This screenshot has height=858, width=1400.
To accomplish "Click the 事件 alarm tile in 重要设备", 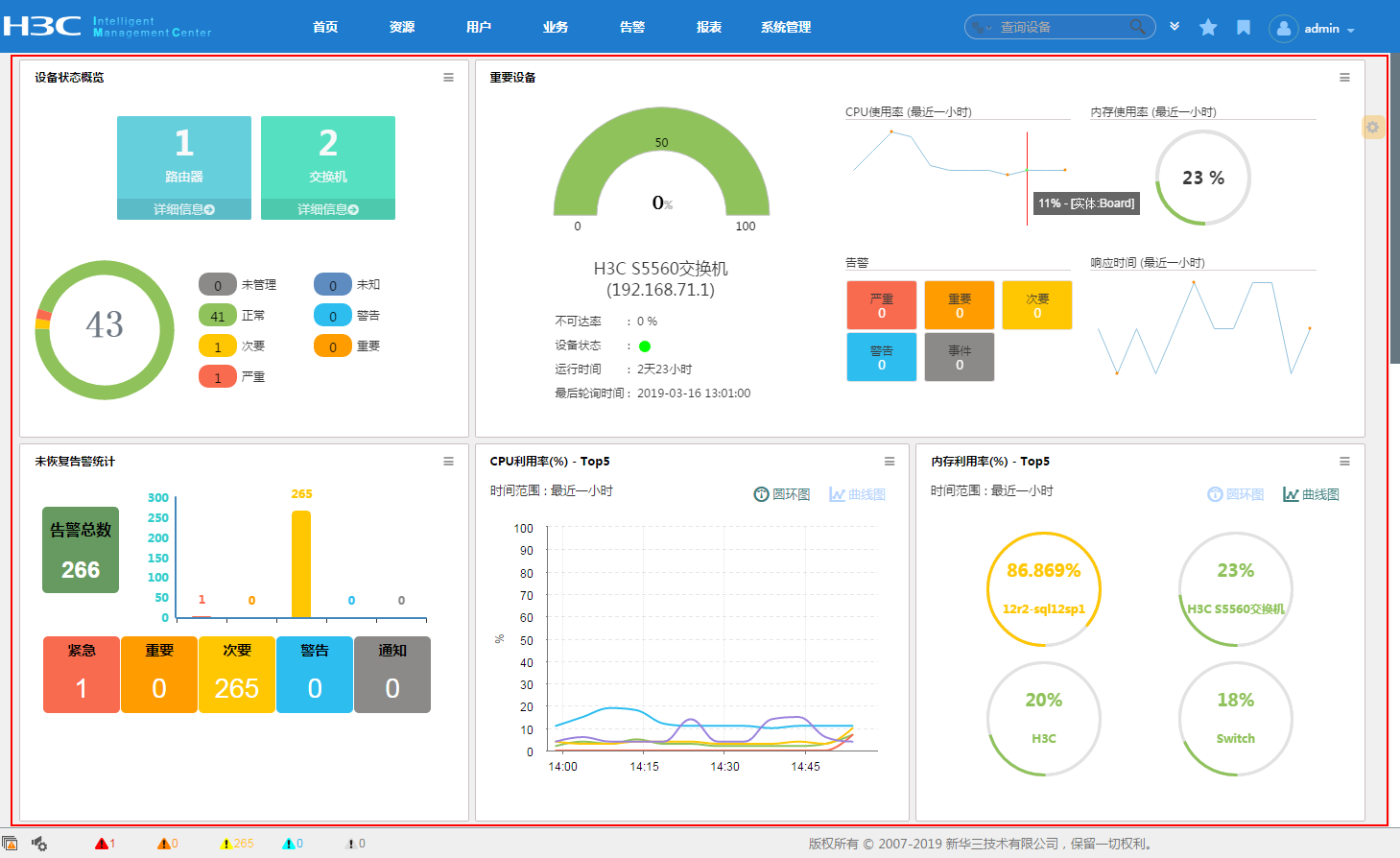I will point(960,357).
